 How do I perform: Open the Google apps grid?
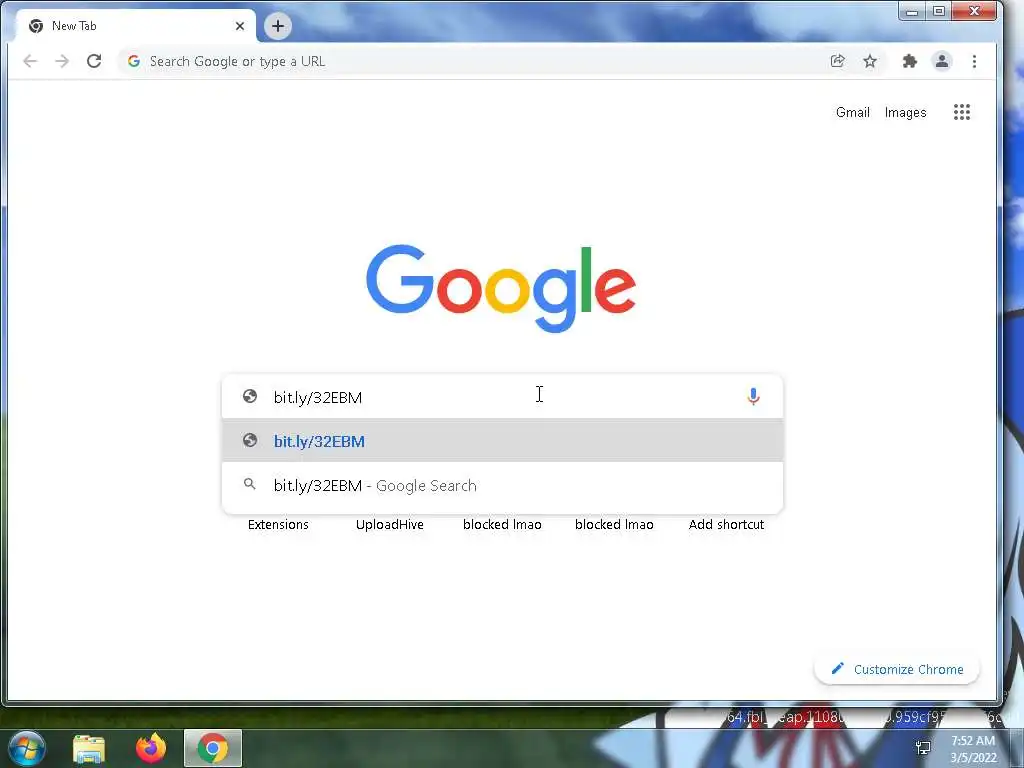point(961,112)
